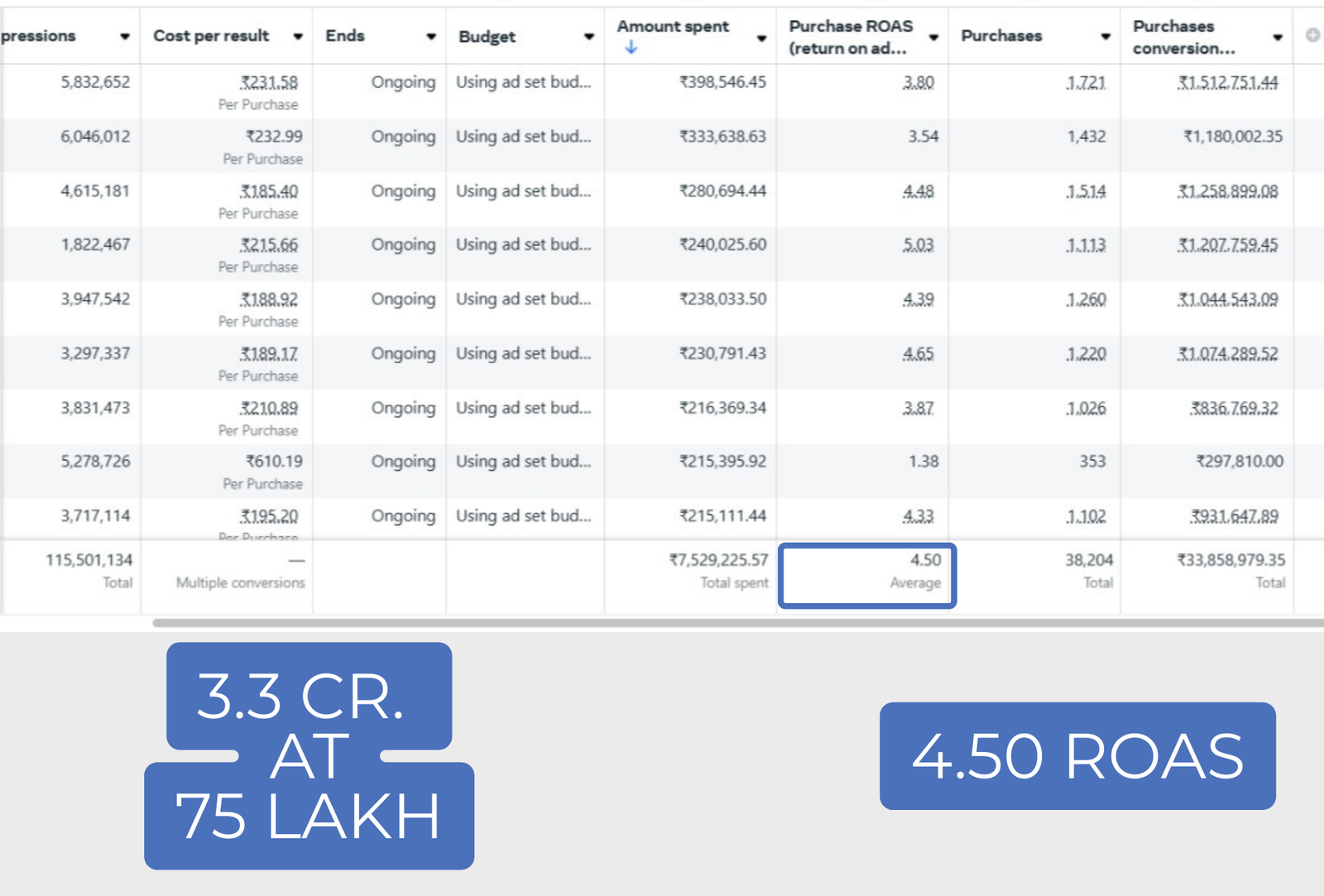1324x896 pixels.
Task: Click the ₹7,529,225.57 total spent cell
Action: click(718, 560)
